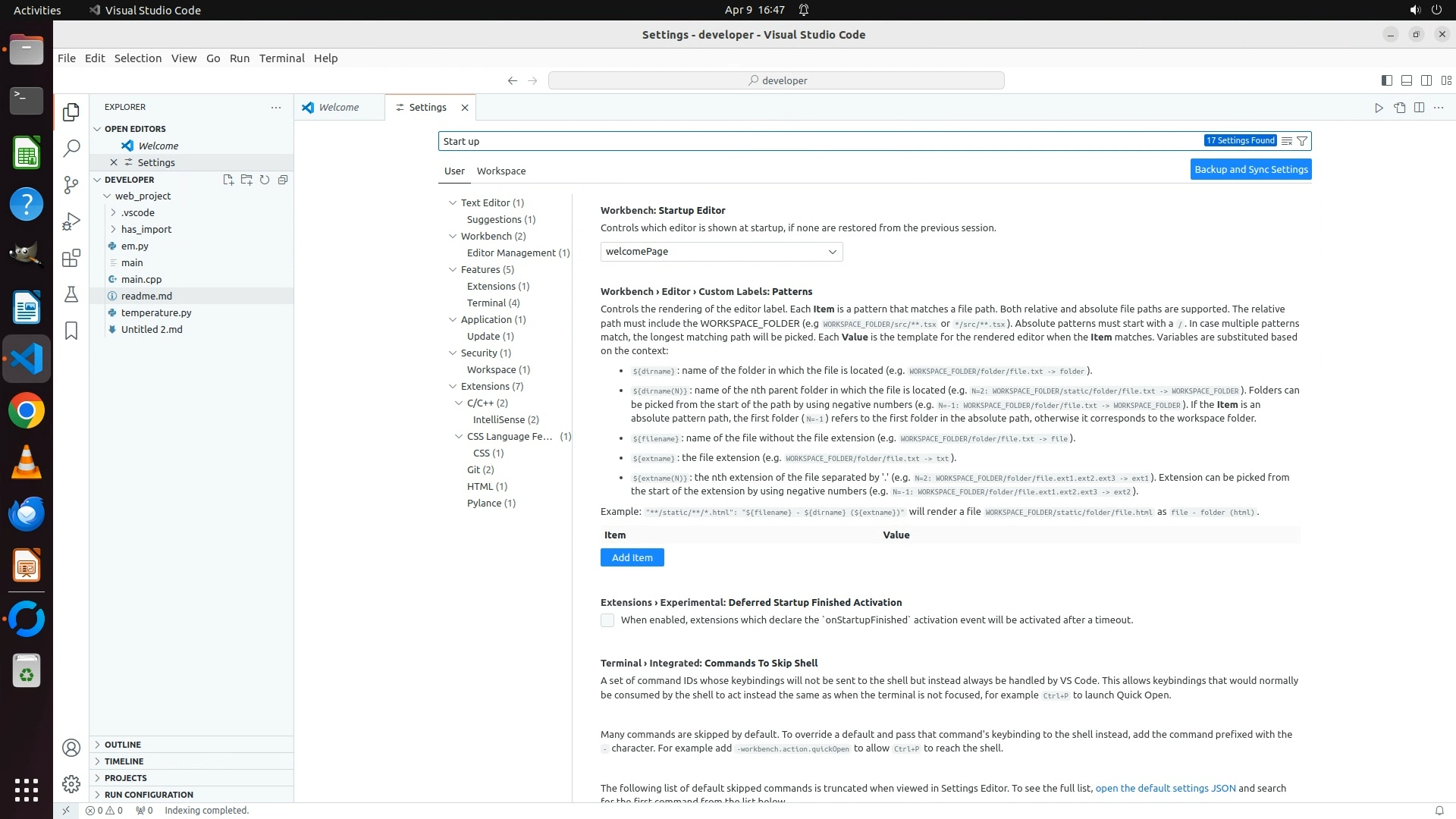Click Open Settings JSON icon in tab bar
The image size is (1456, 819).
[1399, 108]
